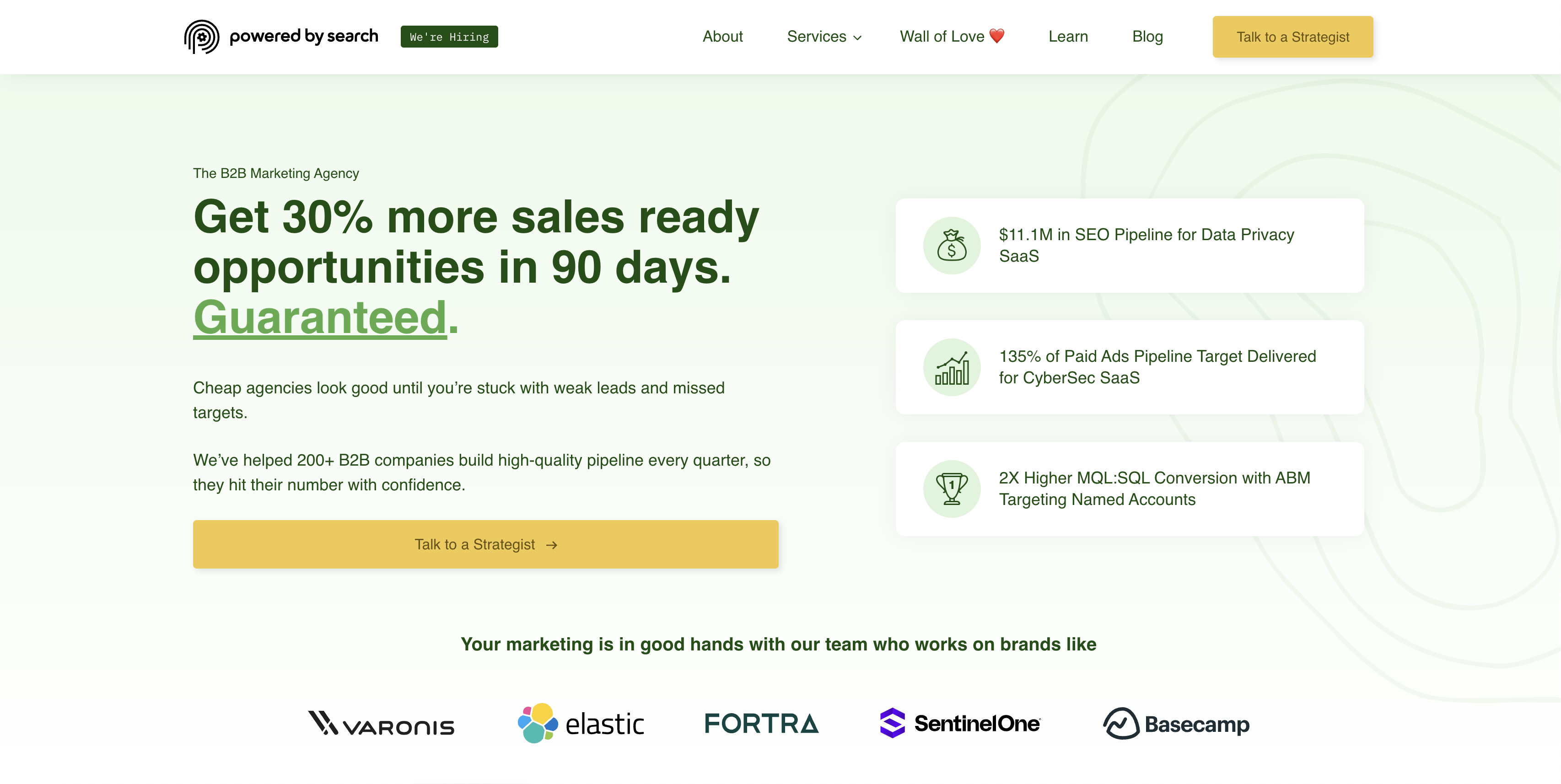The width and height of the screenshot is (1561, 784).
Task: Click the We're Hiring badge
Action: (449, 37)
